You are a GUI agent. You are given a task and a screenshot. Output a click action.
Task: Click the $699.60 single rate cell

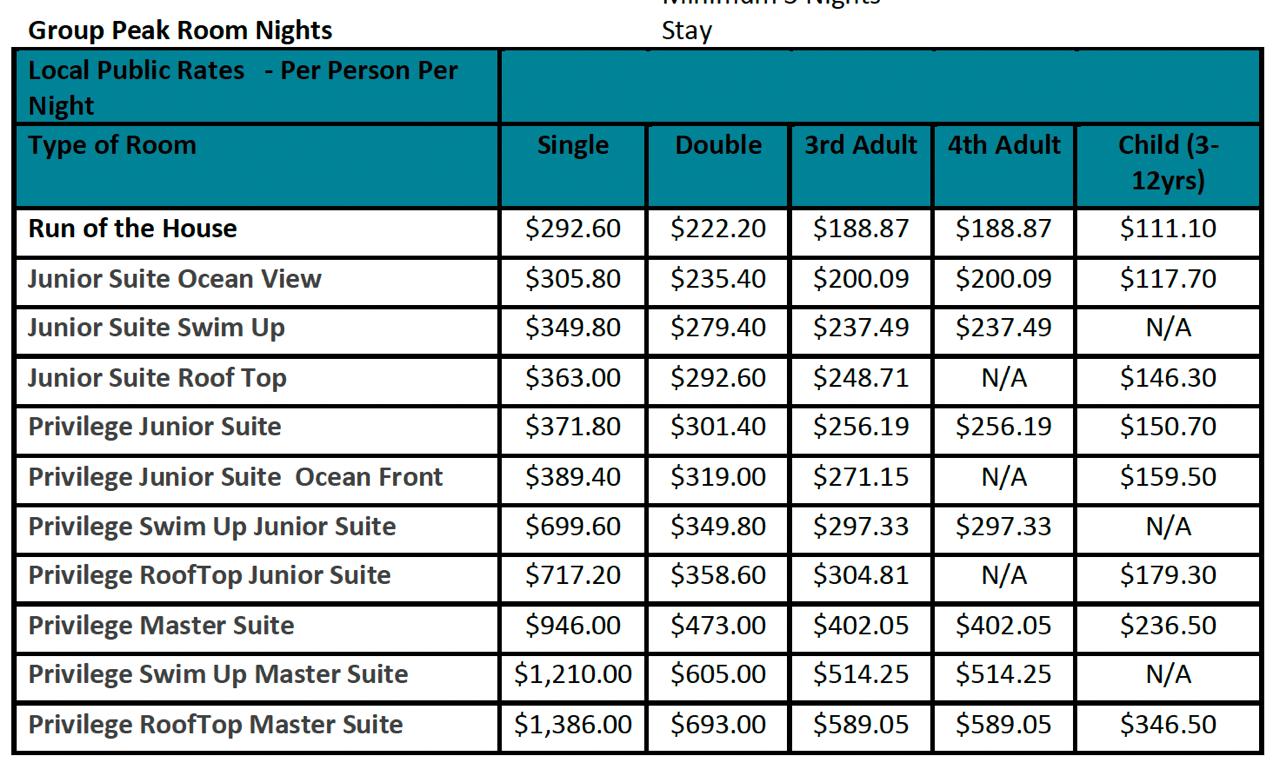(573, 526)
